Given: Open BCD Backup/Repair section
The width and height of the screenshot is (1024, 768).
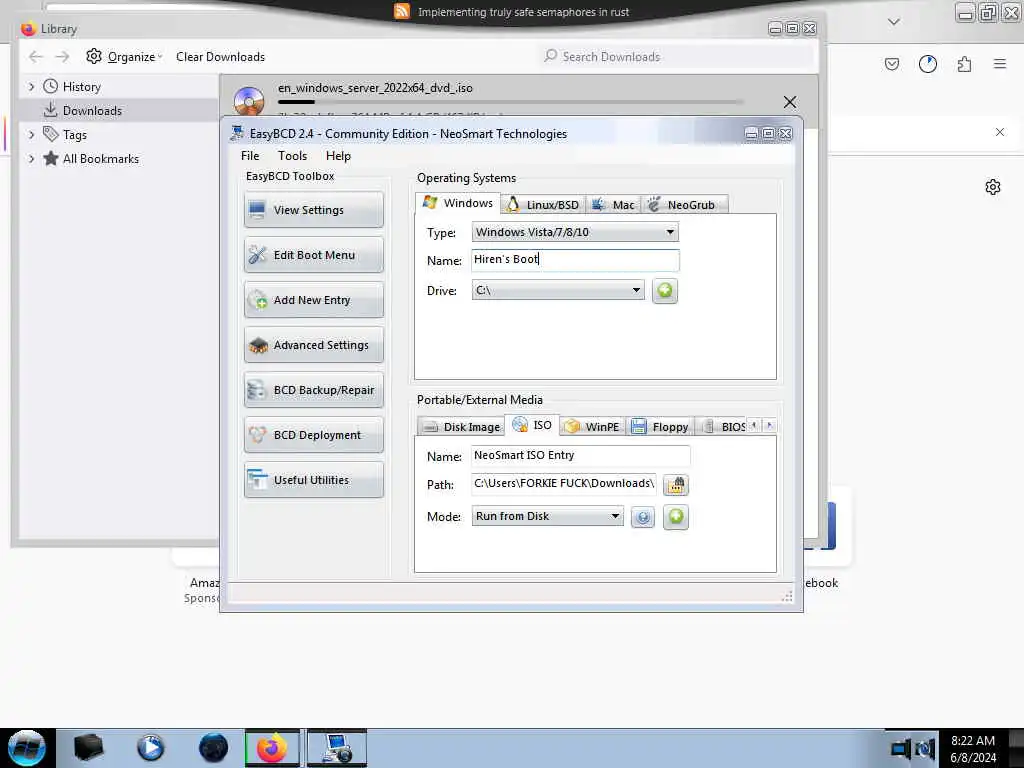Looking at the screenshot, I should 314,390.
